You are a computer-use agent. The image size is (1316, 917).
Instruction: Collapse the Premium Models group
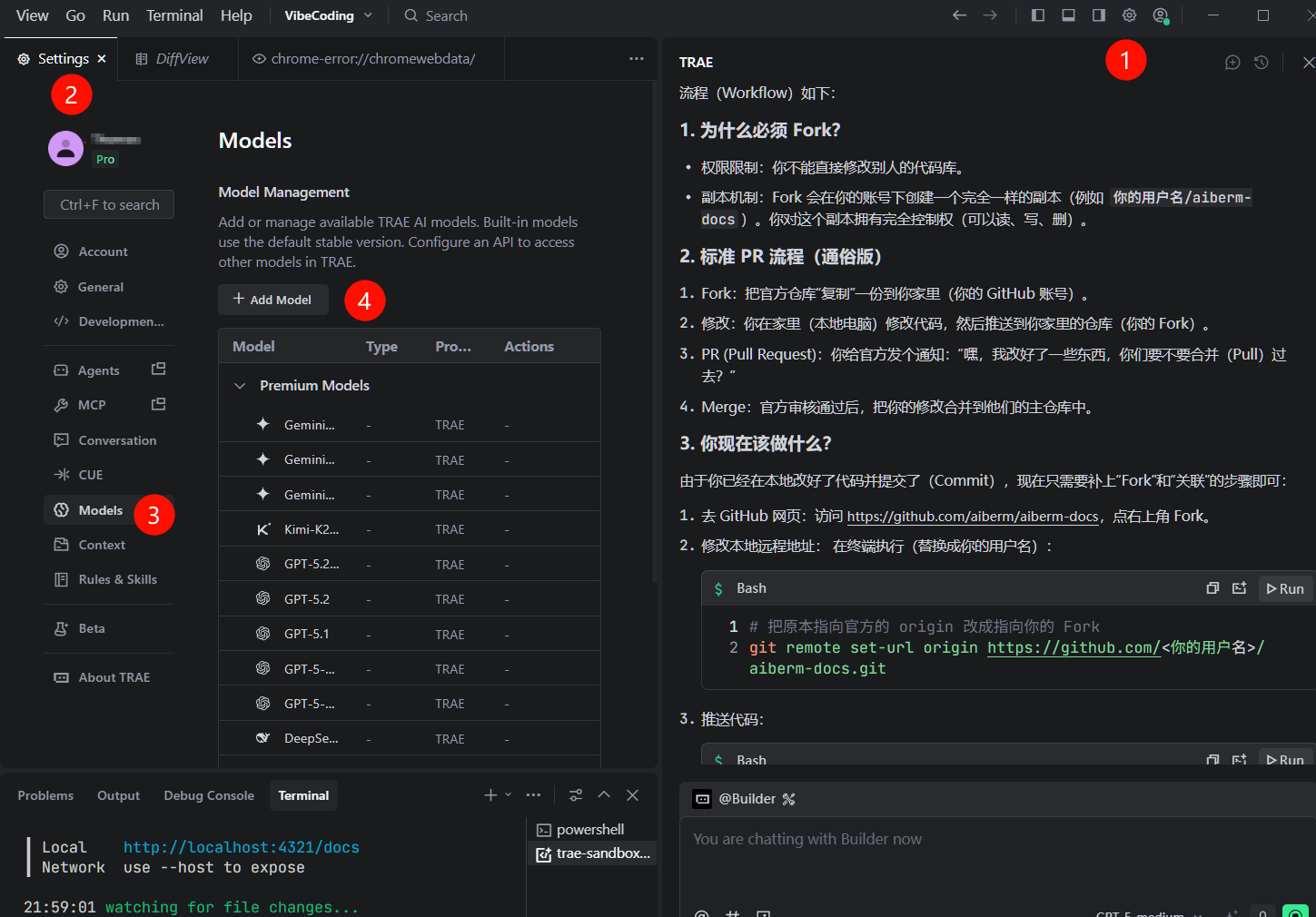(240, 386)
